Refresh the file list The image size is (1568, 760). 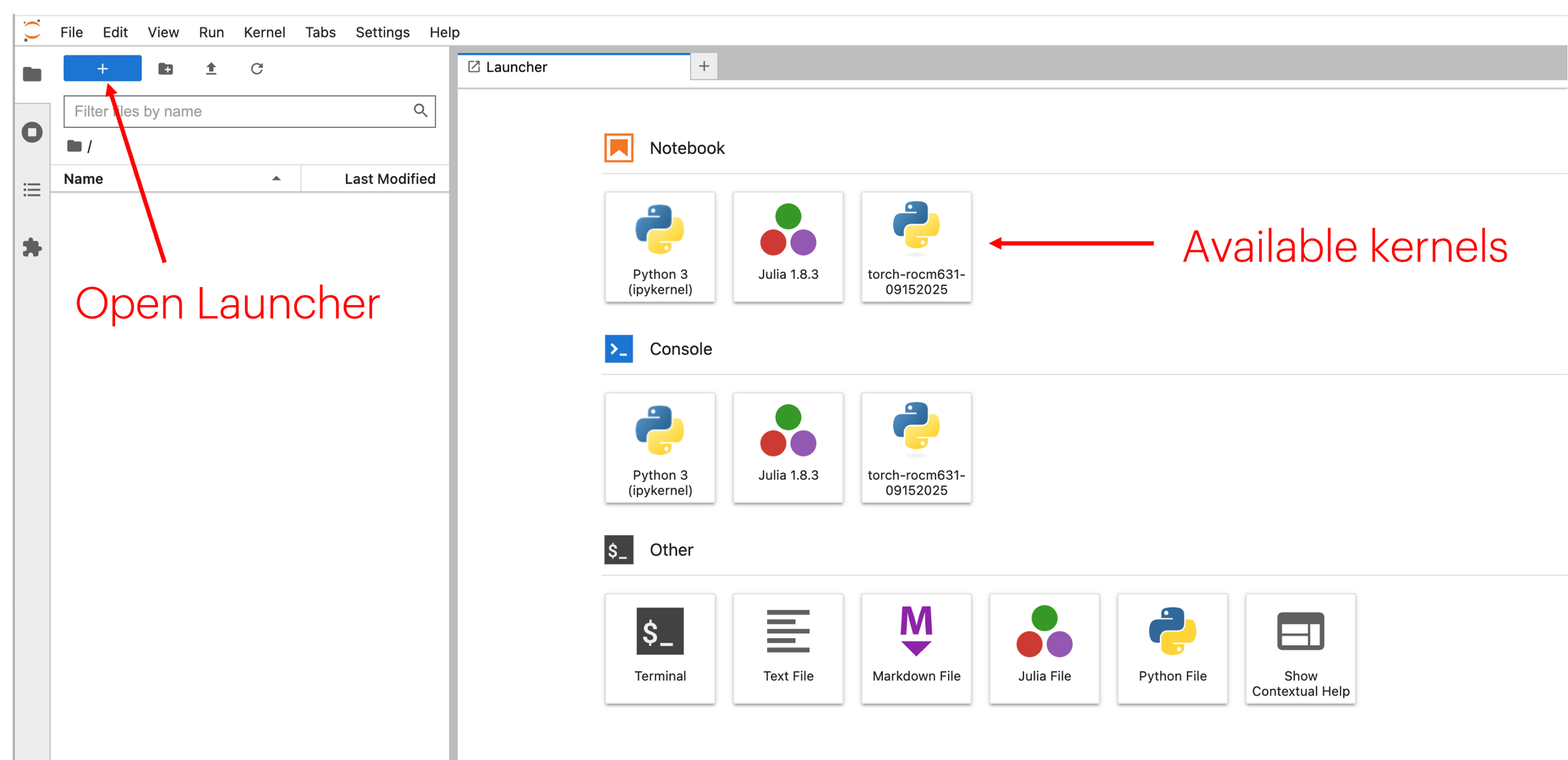pos(257,68)
